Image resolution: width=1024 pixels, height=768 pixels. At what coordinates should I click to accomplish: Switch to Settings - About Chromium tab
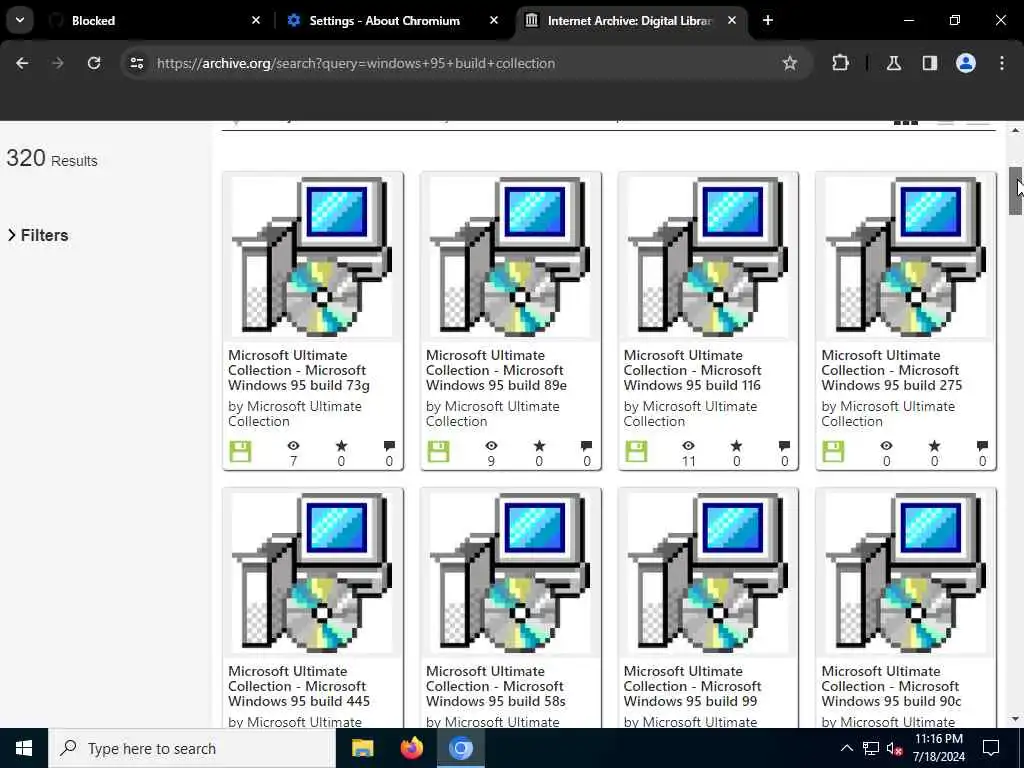tap(391, 20)
